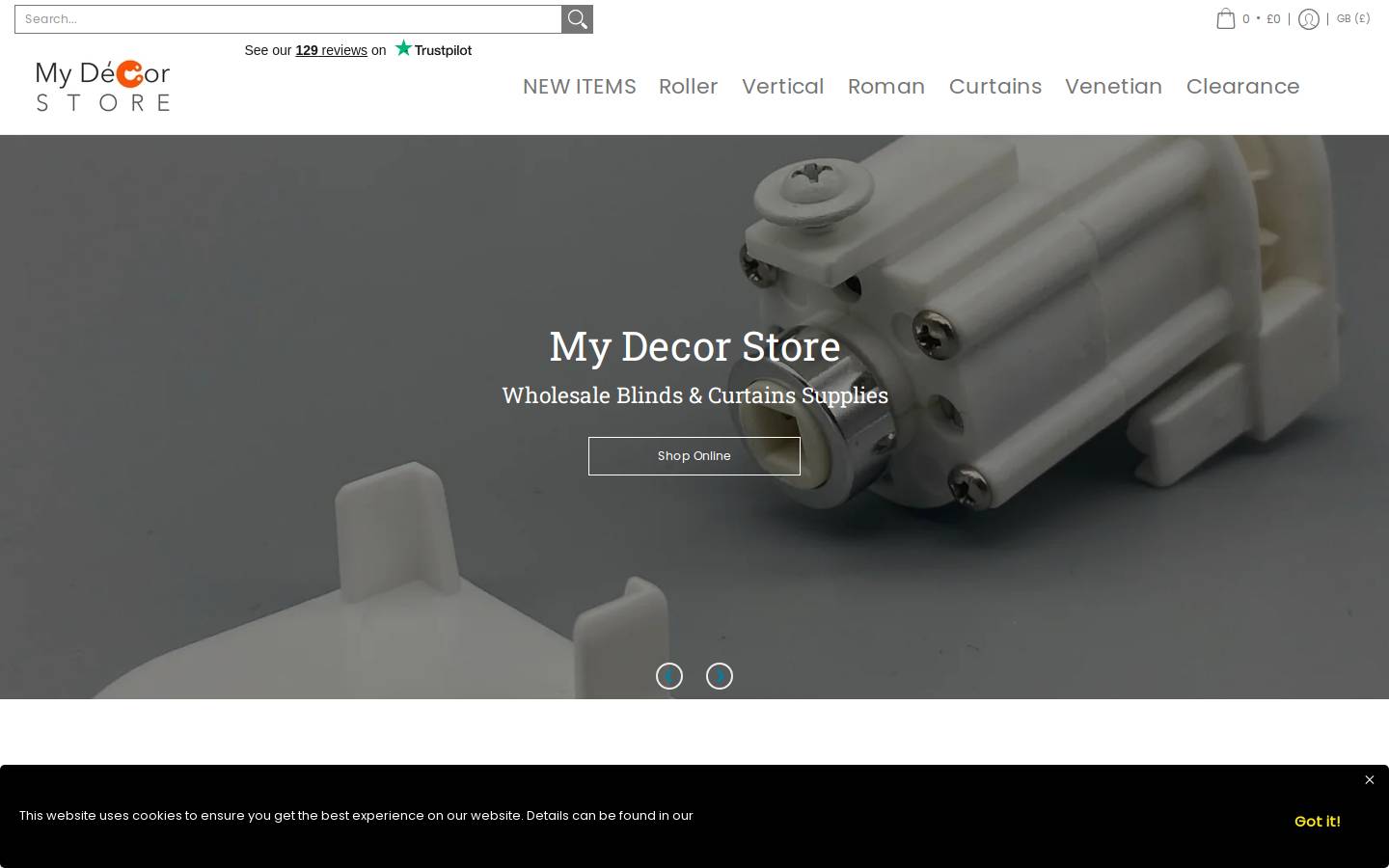Viewport: 1389px width, 868px height.
Task: Click the cart total £0 text
Action: coord(1273,19)
